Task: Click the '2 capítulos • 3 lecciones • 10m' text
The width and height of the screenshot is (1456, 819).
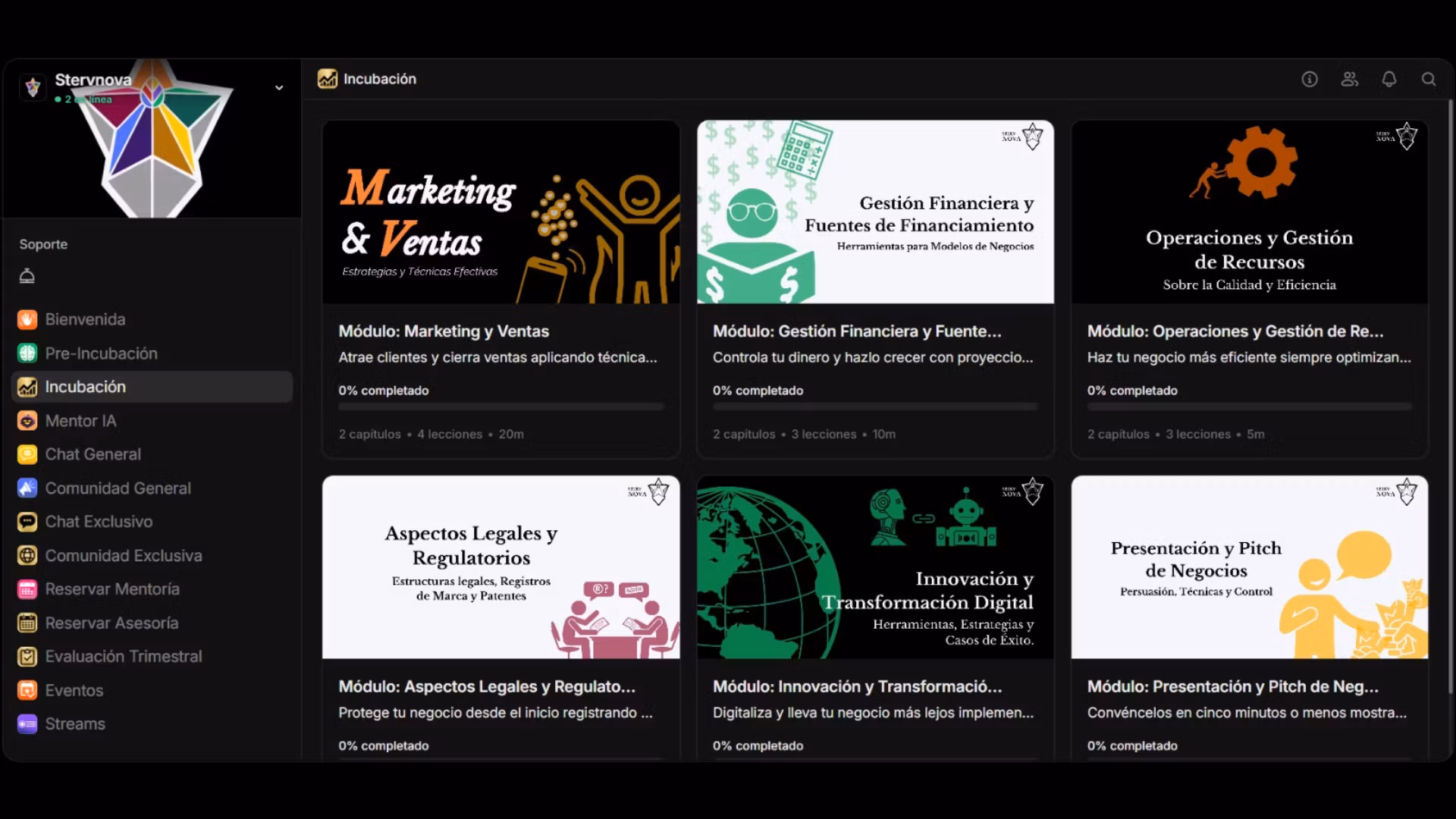Action: pos(804,435)
